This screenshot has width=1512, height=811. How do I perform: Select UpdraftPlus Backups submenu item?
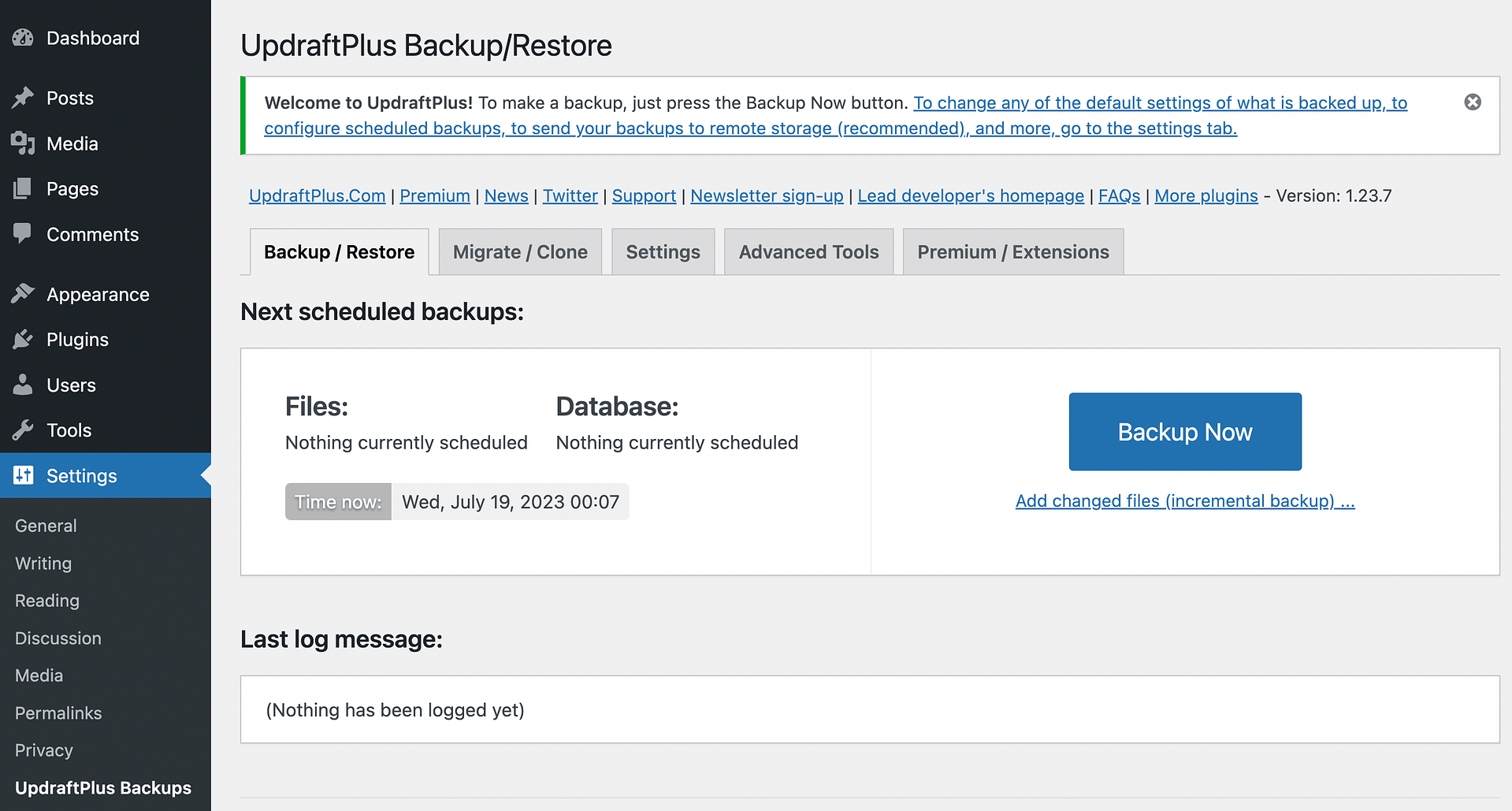[x=103, y=788]
